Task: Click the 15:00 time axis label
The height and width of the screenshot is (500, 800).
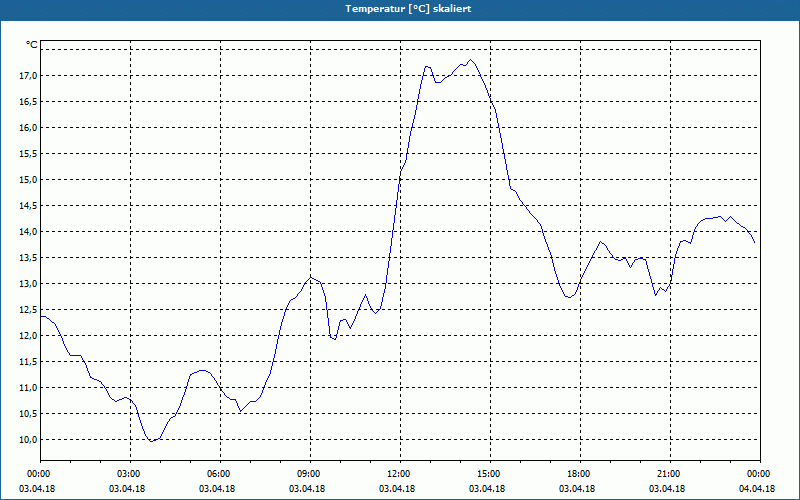Action: [x=490, y=474]
